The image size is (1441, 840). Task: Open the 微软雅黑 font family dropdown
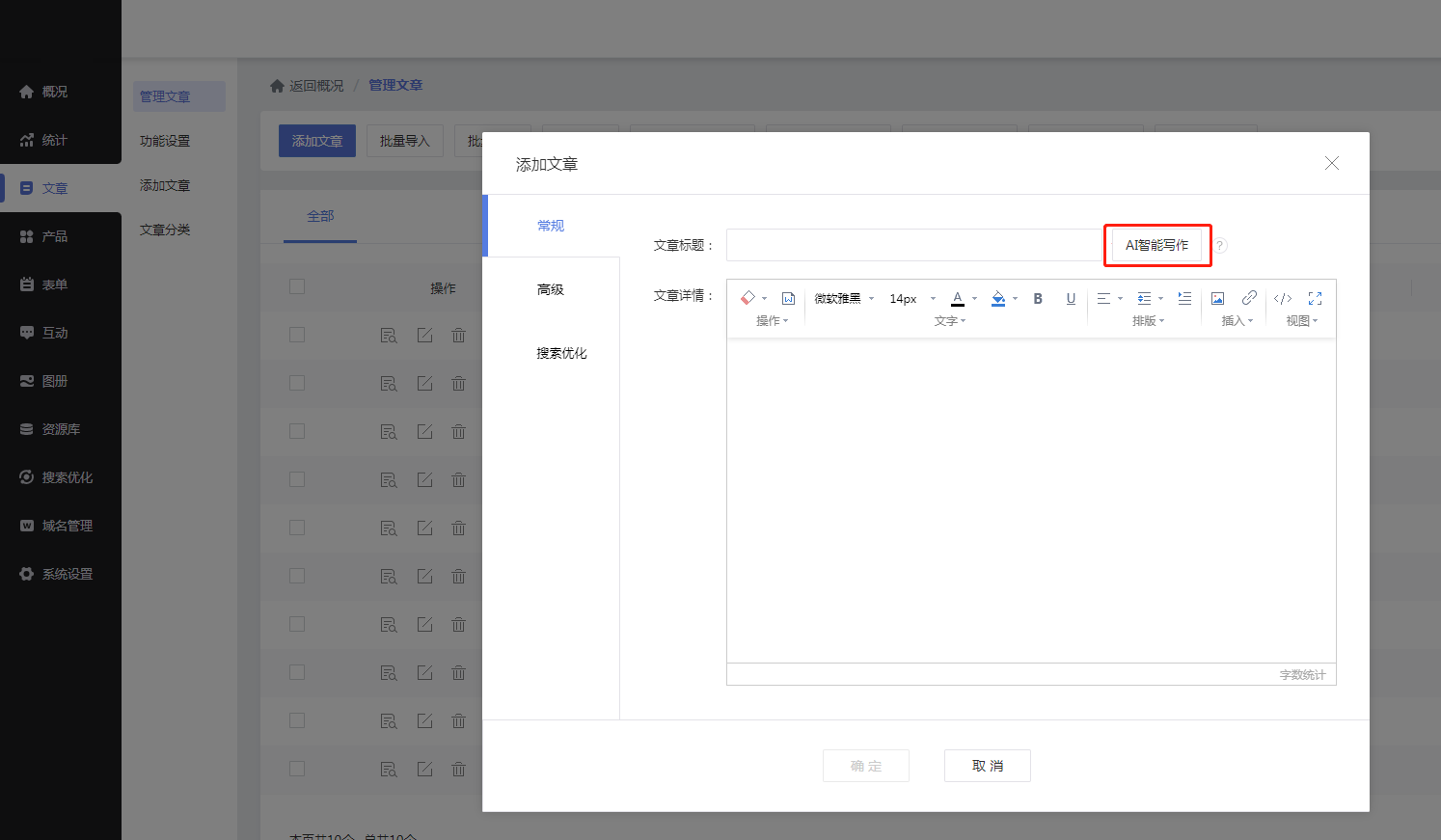[x=844, y=299]
